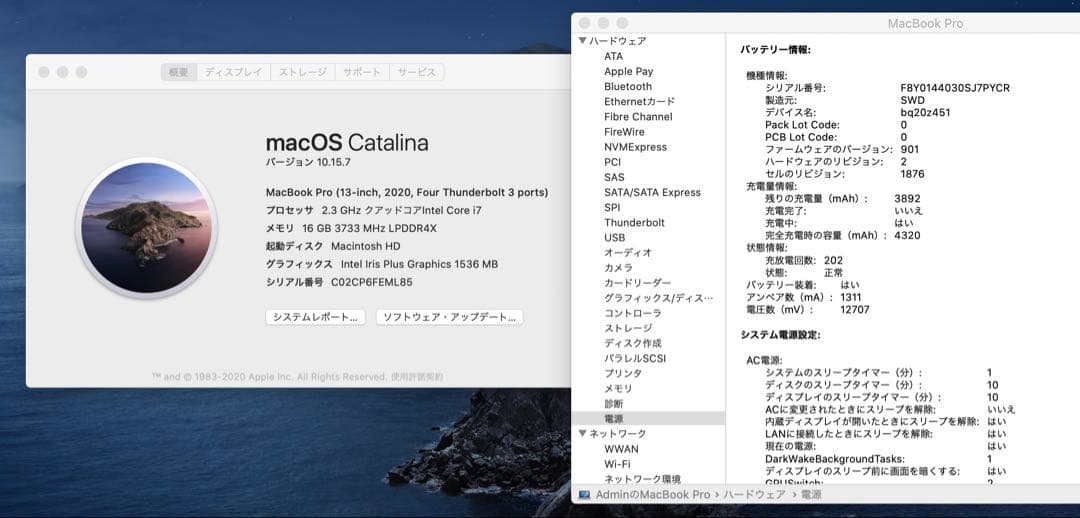
Task: Click the device name bq20z451
Action: (925, 112)
